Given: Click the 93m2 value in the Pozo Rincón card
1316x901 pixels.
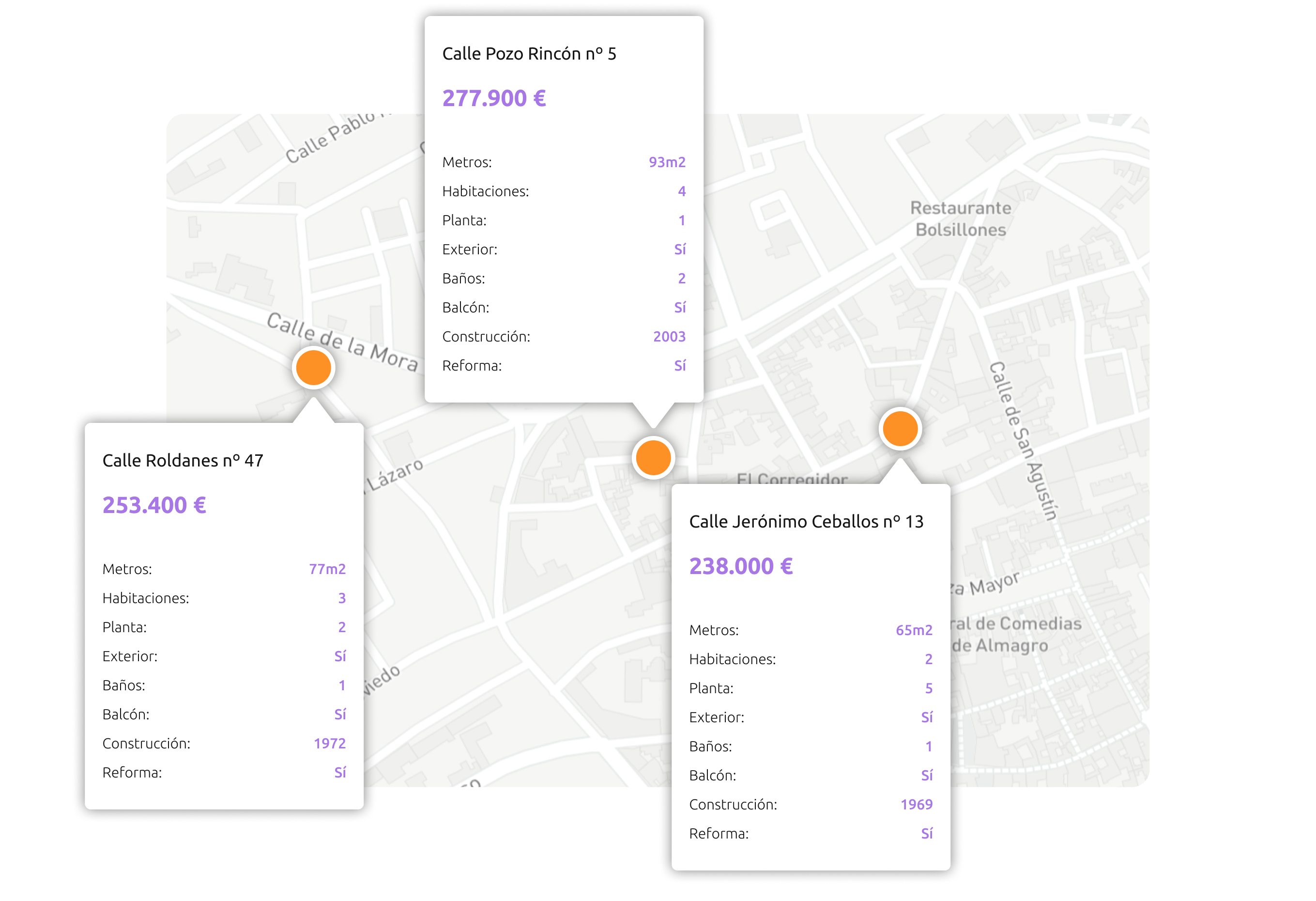Looking at the screenshot, I should [x=667, y=163].
